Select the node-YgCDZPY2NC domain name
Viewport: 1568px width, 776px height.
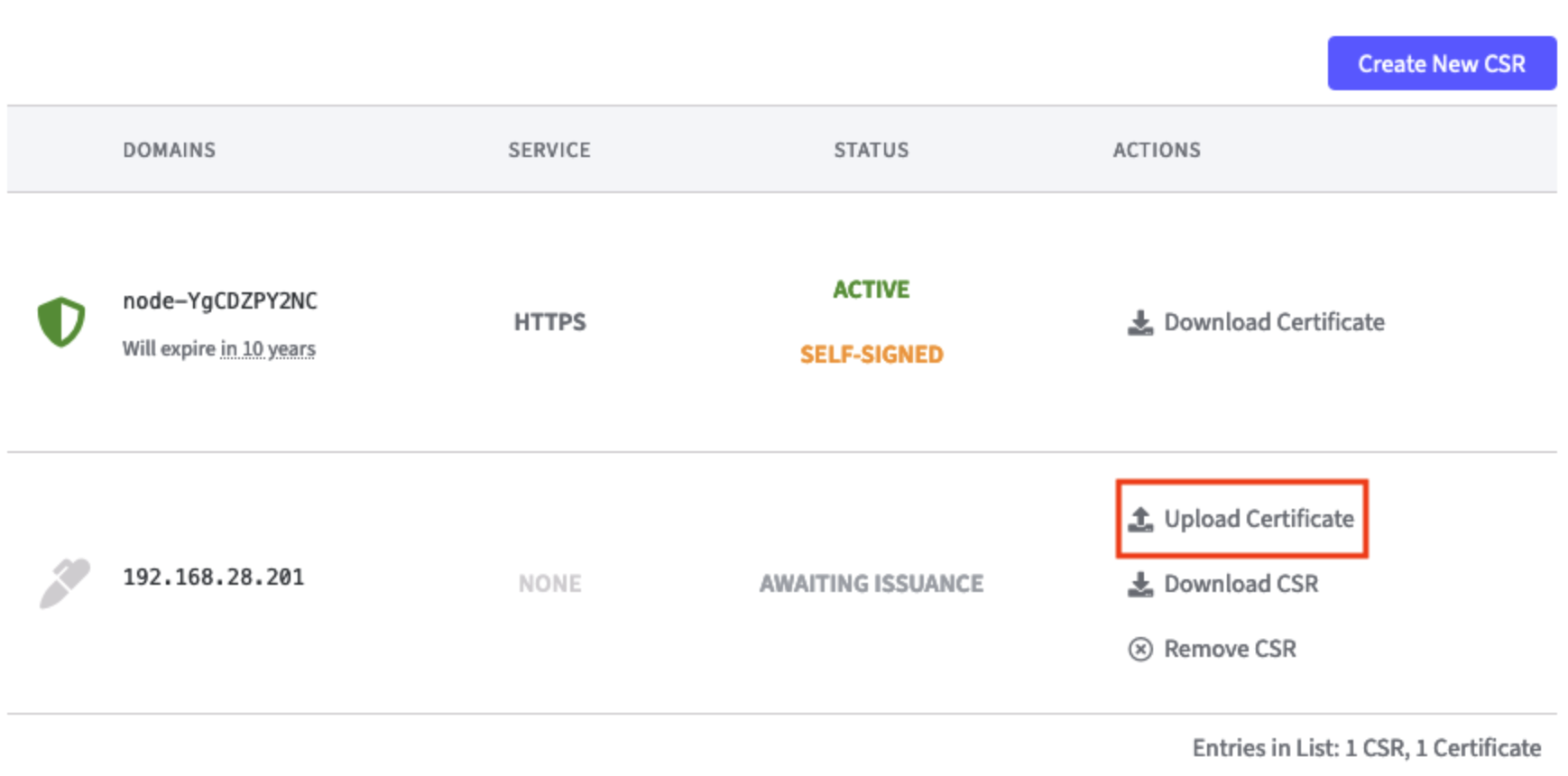point(220,300)
